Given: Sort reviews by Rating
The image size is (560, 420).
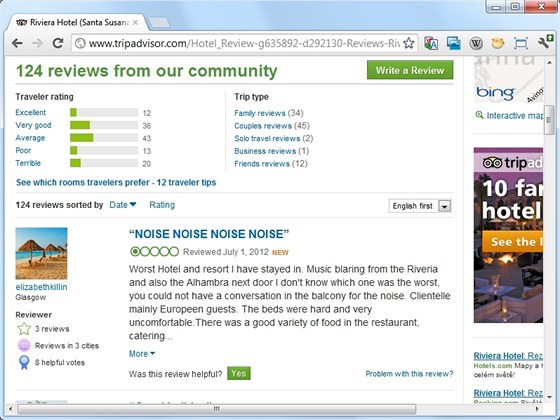Looking at the screenshot, I should tap(162, 205).
